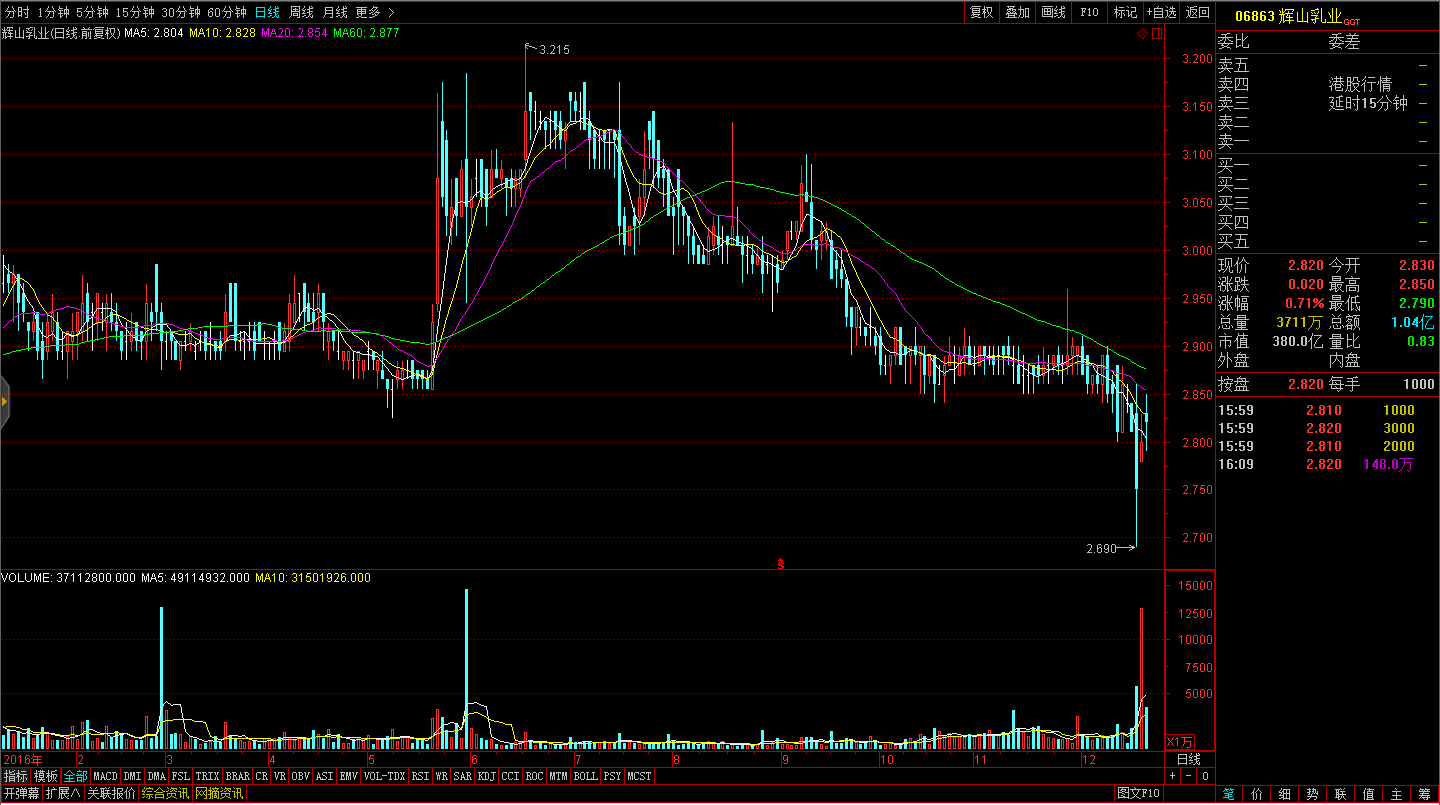Viewport: 1440px width, 805px height.
Task: Switch sub-chart to RSI indicator
Action: (421, 776)
